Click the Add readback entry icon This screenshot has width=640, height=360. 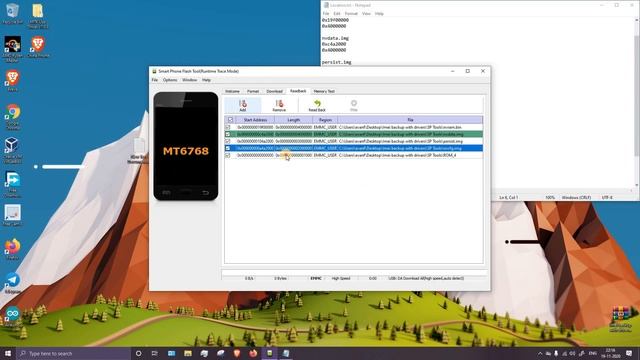point(243,105)
